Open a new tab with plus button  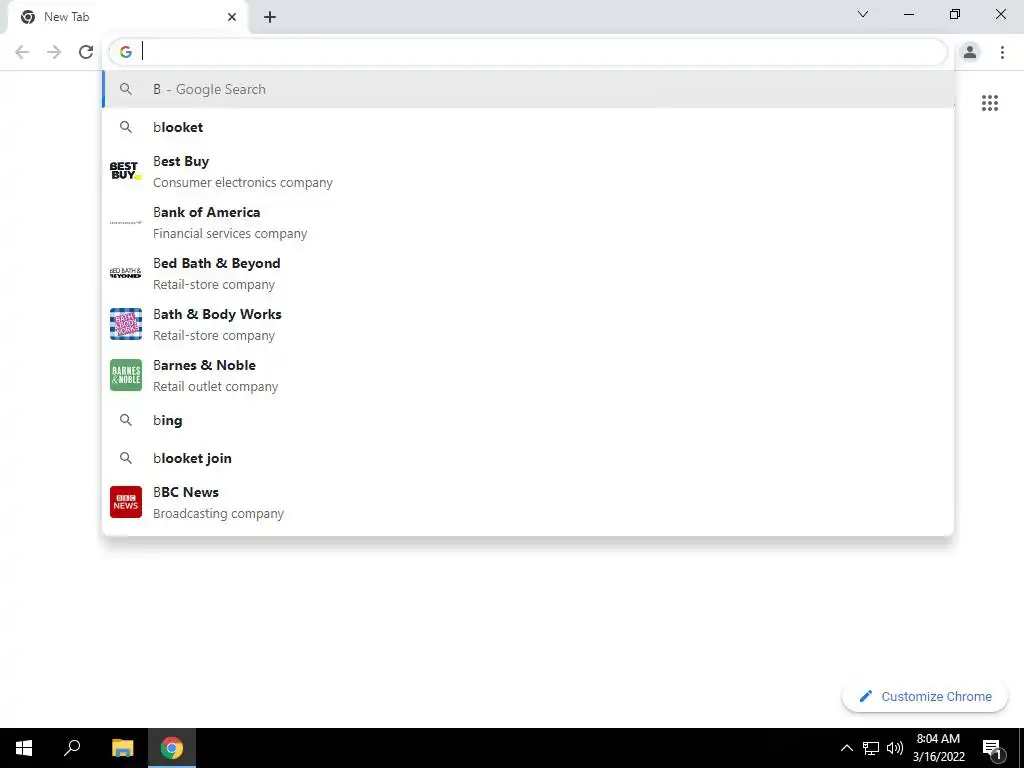click(270, 17)
